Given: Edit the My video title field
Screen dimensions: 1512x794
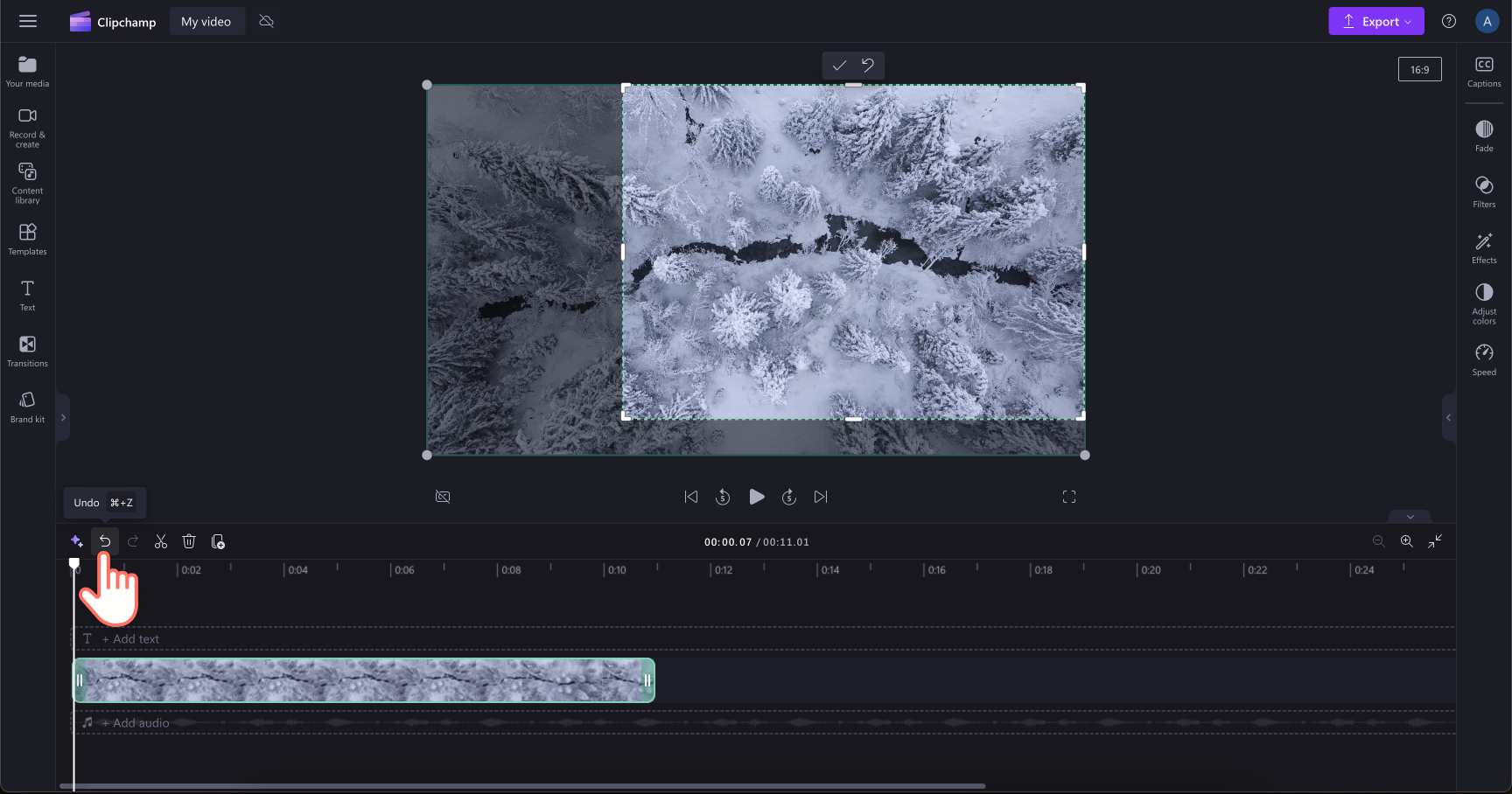Looking at the screenshot, I should (x=206, y=22).
